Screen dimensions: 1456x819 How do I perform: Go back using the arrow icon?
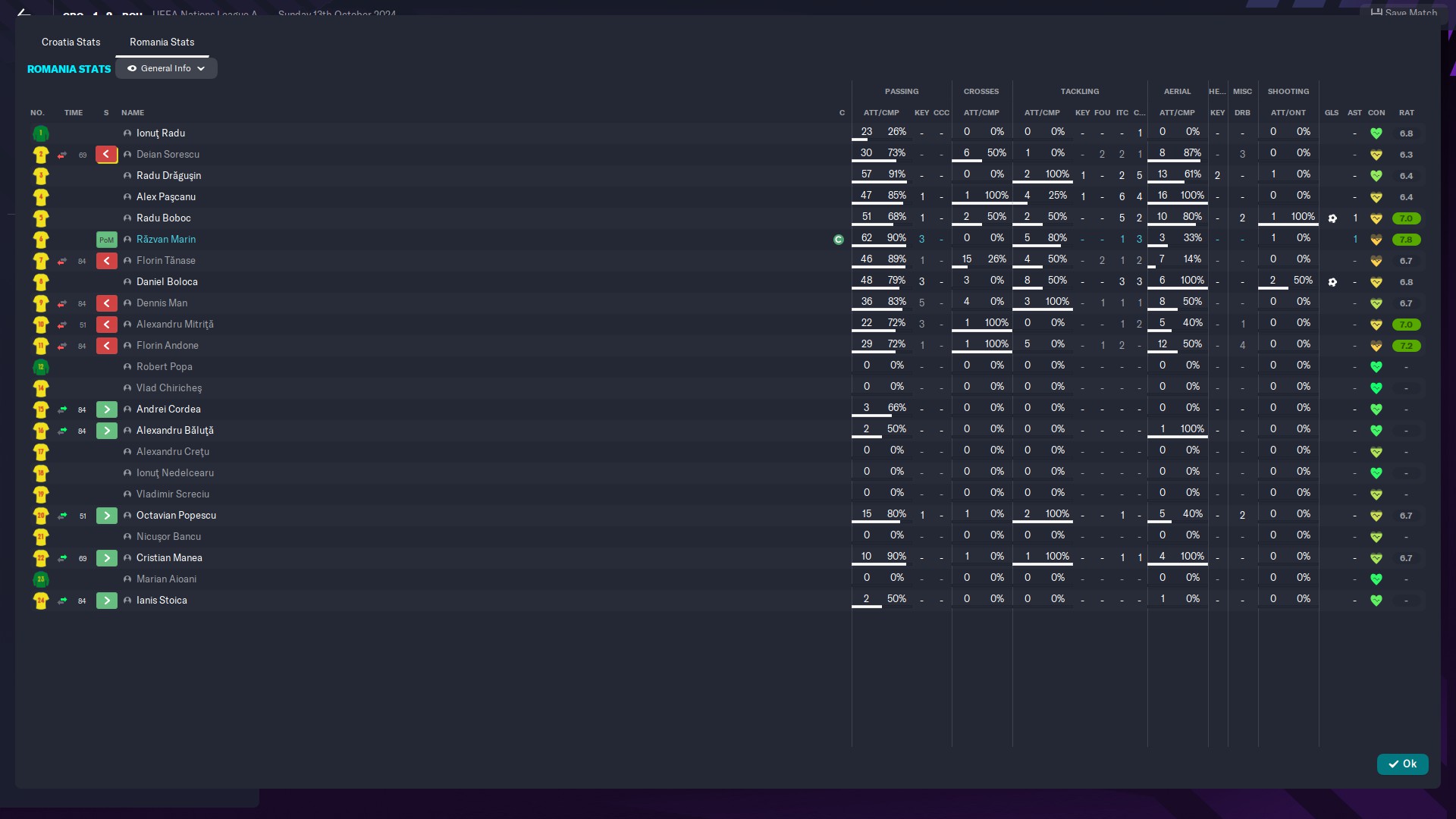coord(24,13)
